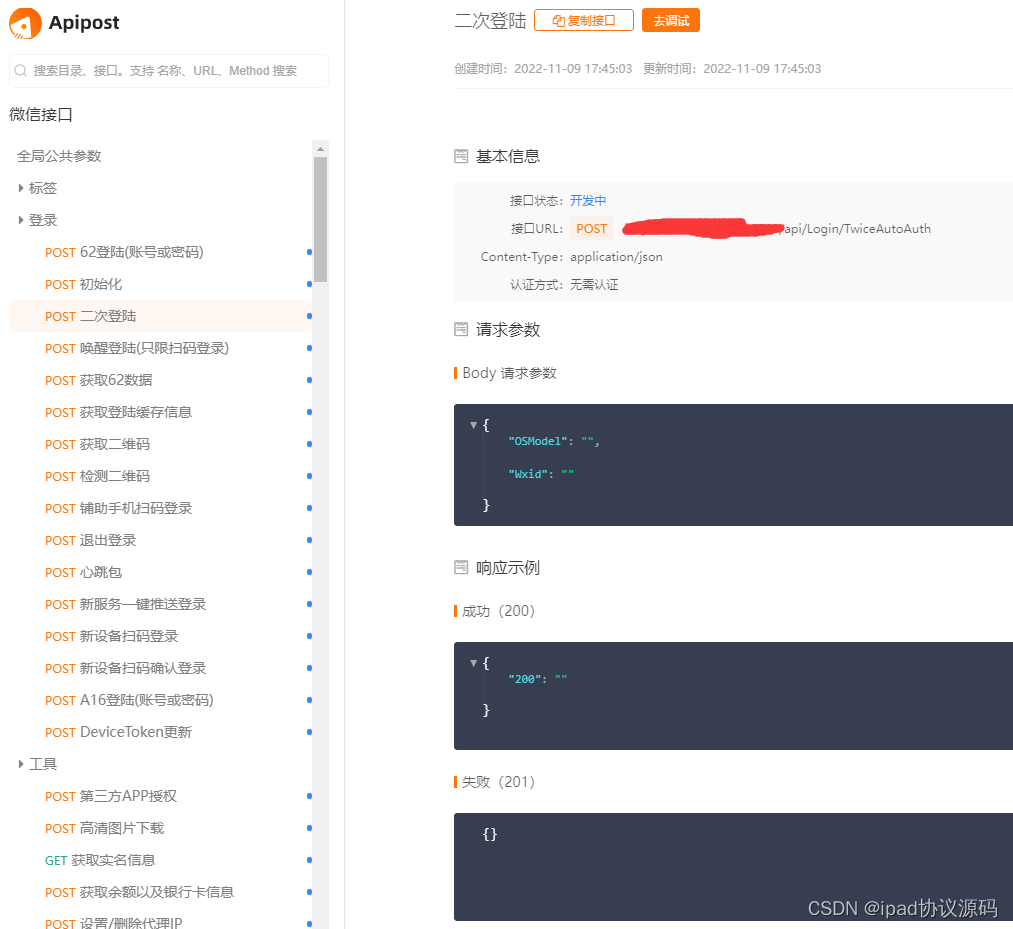Screen dimensions: 1013x929
Task: Open POST A16登陆(账号或密码) interface
Action: click(x=160, y=700)
